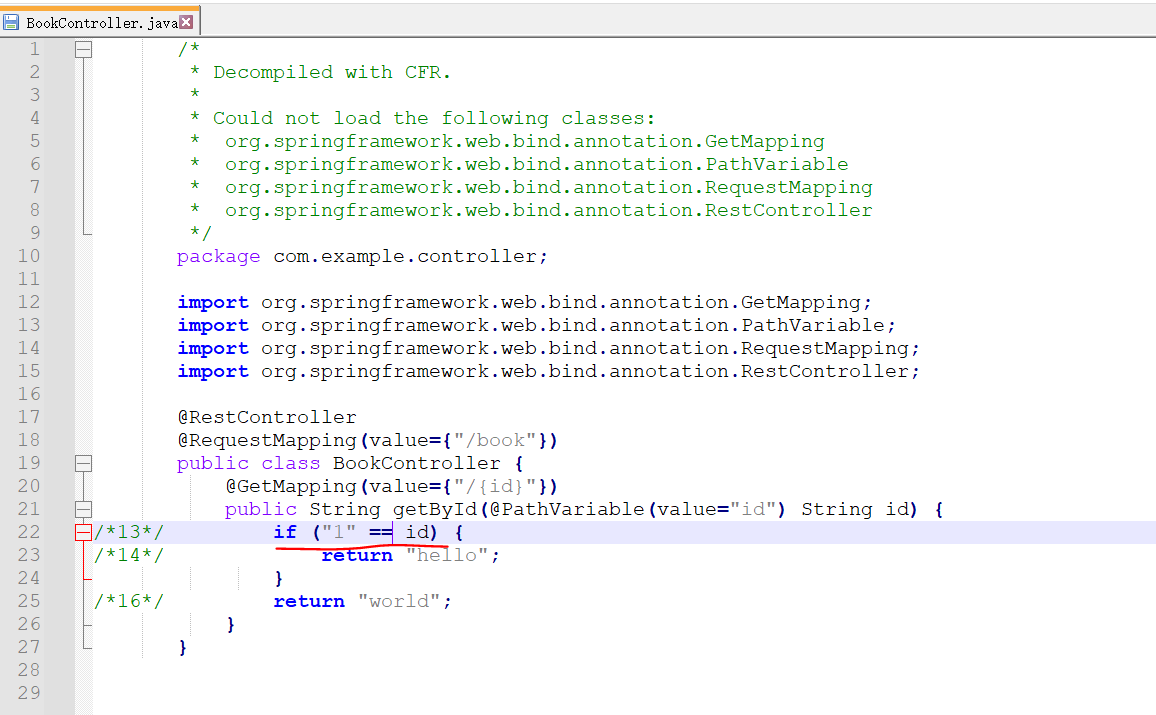Click the import RestController statement on line 15
The image size is (1156, 715).
pyautogui.click(x=549, y=372)
